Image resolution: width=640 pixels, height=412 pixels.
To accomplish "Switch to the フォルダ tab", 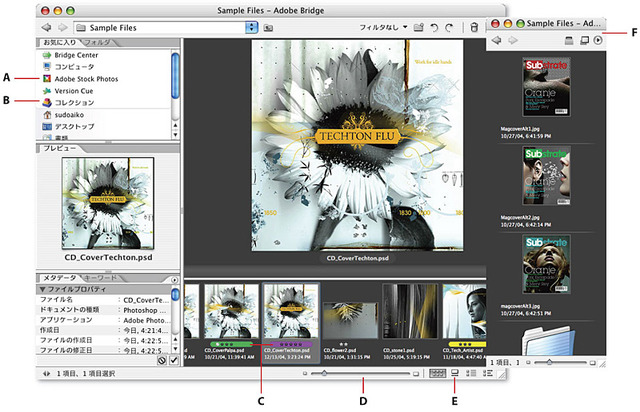I will tap(98, 42).
